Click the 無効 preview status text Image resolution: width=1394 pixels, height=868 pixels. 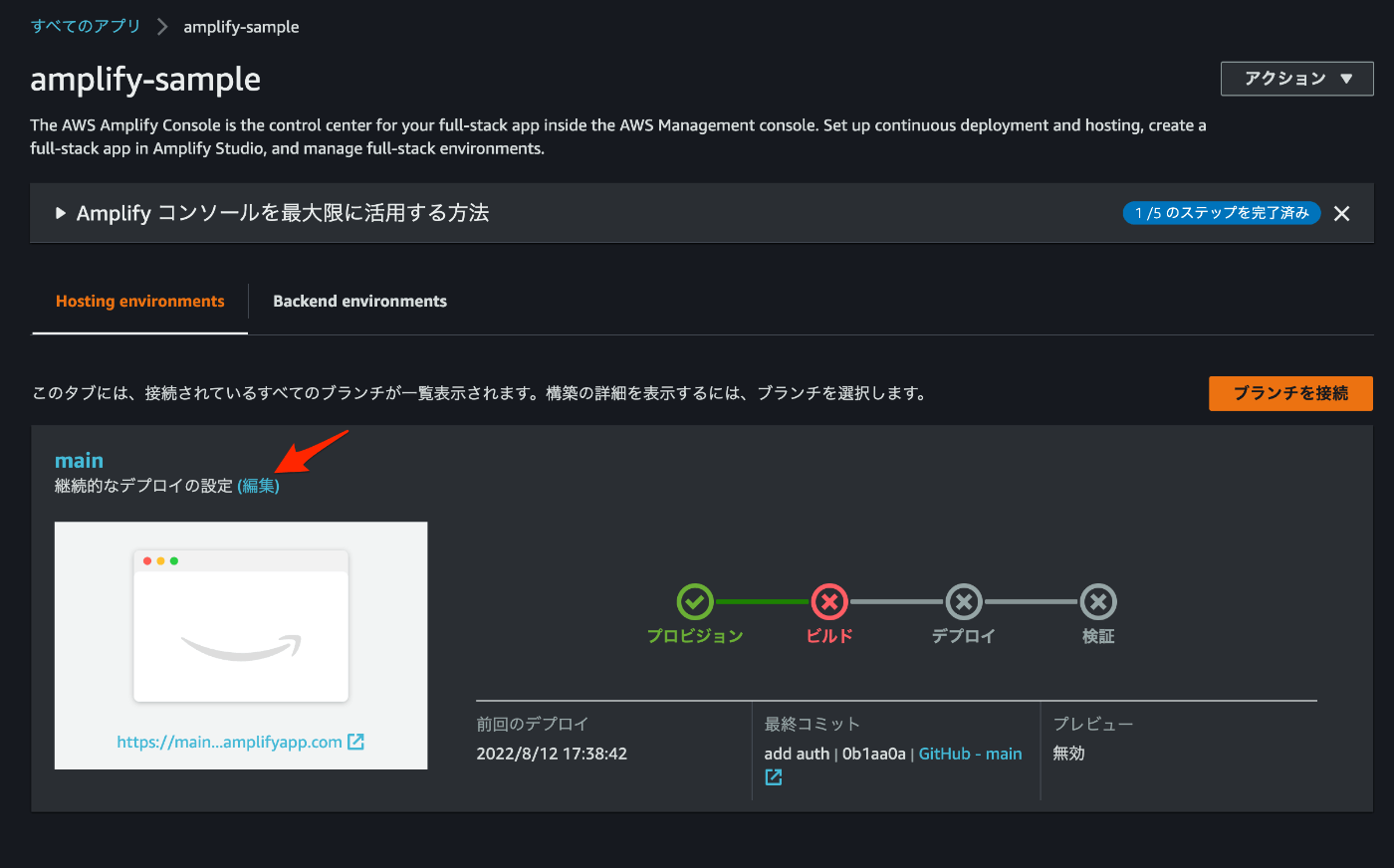click(1069, 754)
